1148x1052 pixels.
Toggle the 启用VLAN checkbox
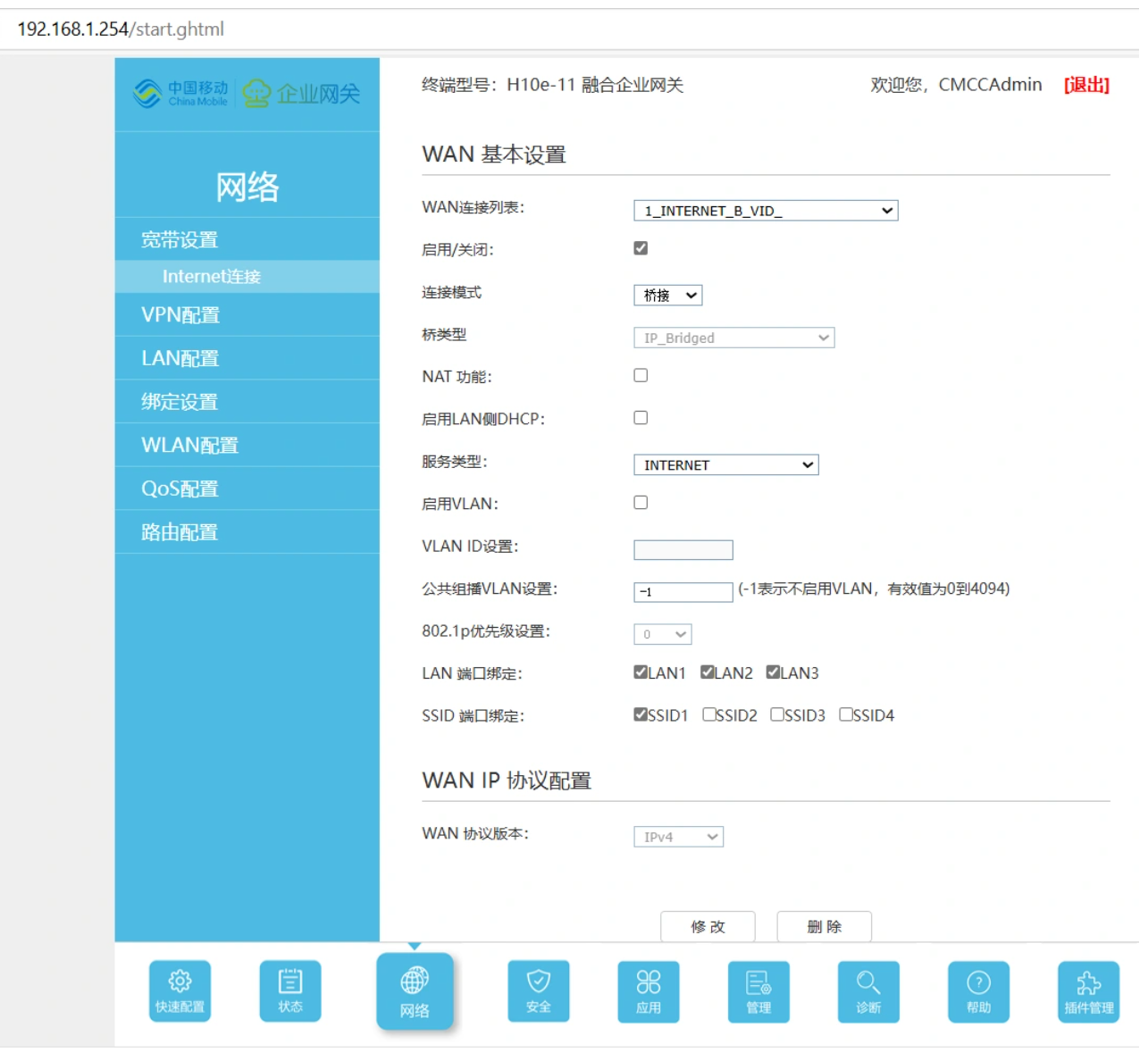641,503
